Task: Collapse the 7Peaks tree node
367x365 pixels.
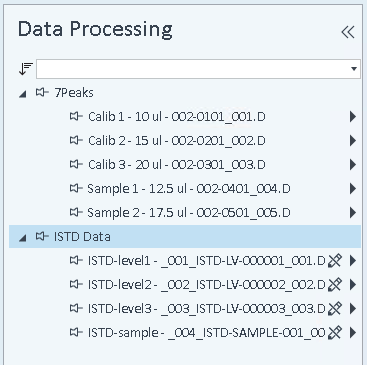Action: pyautogui.click(x=23, y=94)
